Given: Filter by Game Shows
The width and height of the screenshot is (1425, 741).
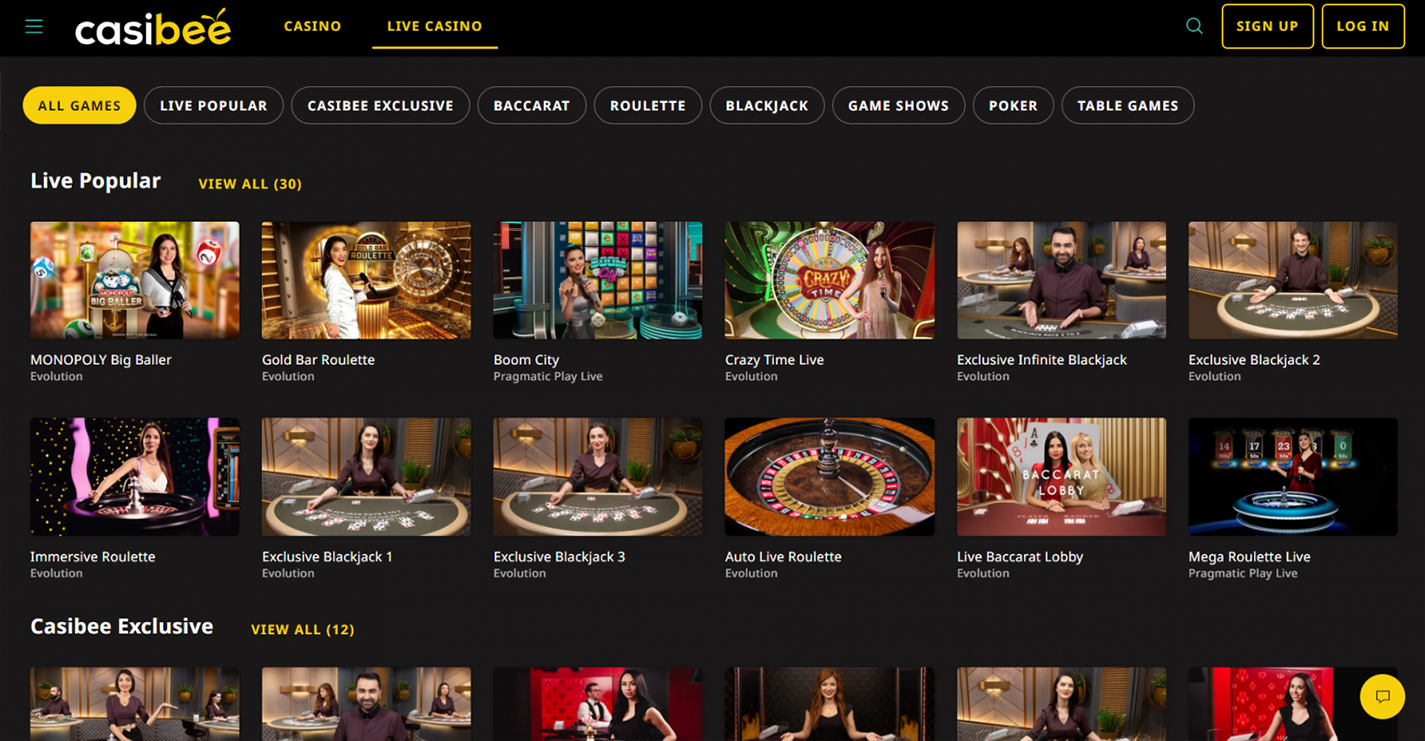Looking at the screenshot, I should [899, 105].
